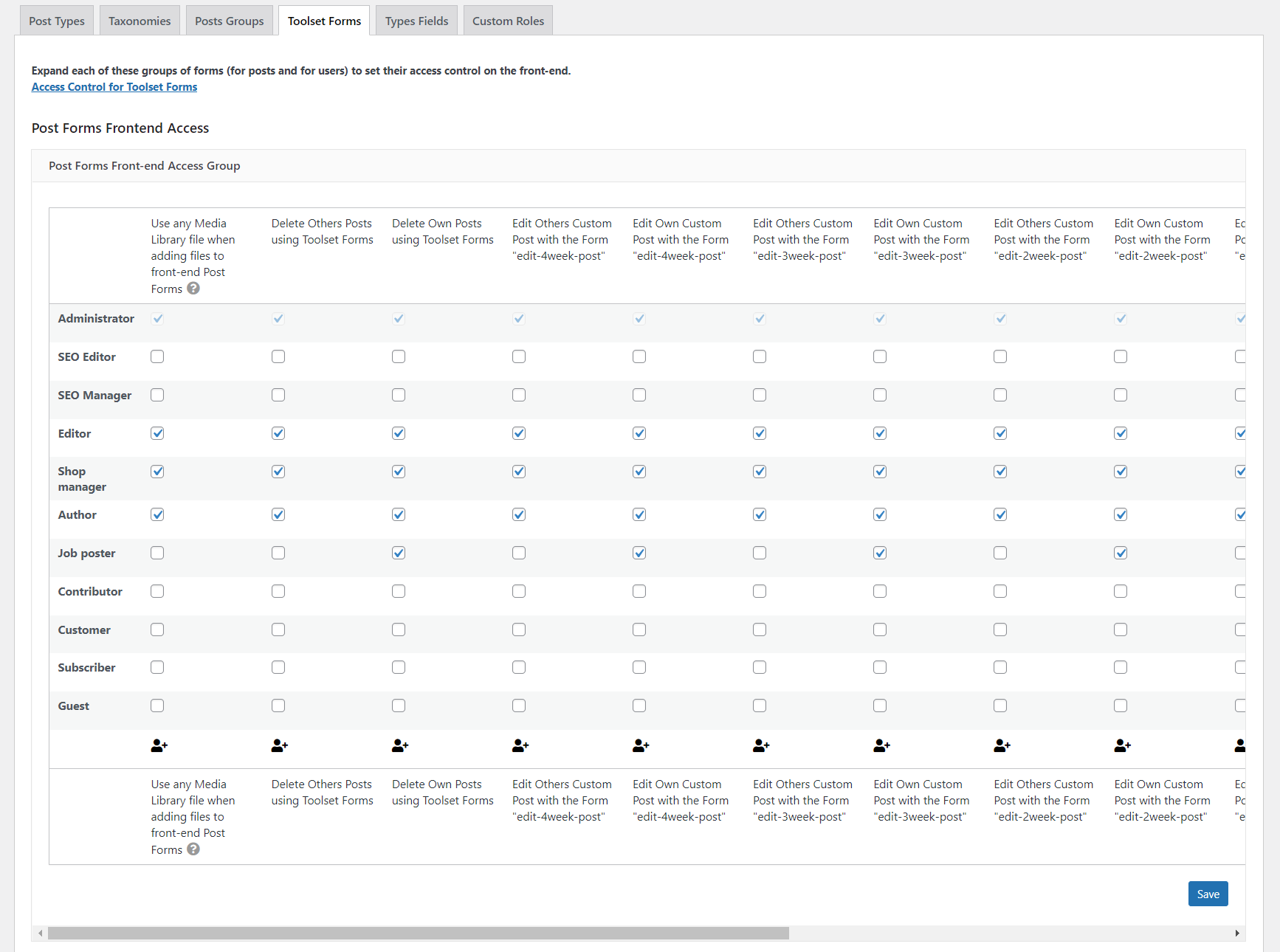Viewport: 1280px width, 952px height.
Task: Open Access Control for Toolset Forms link
Action: click(x=114, y=87)
